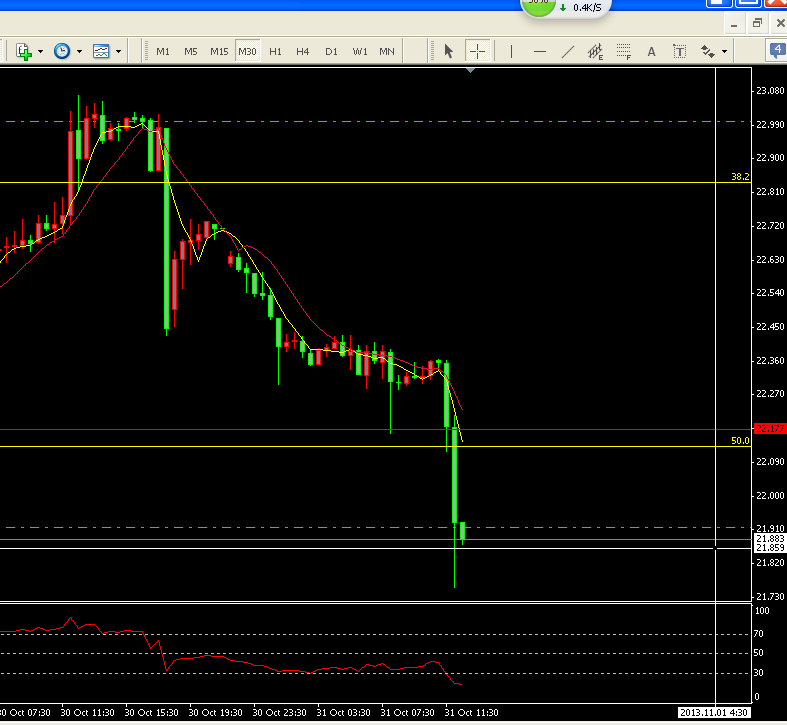Draw a vertical line tool
This screenshot has height=725, width=787.
pyautogui.click(x=512, y=51)
